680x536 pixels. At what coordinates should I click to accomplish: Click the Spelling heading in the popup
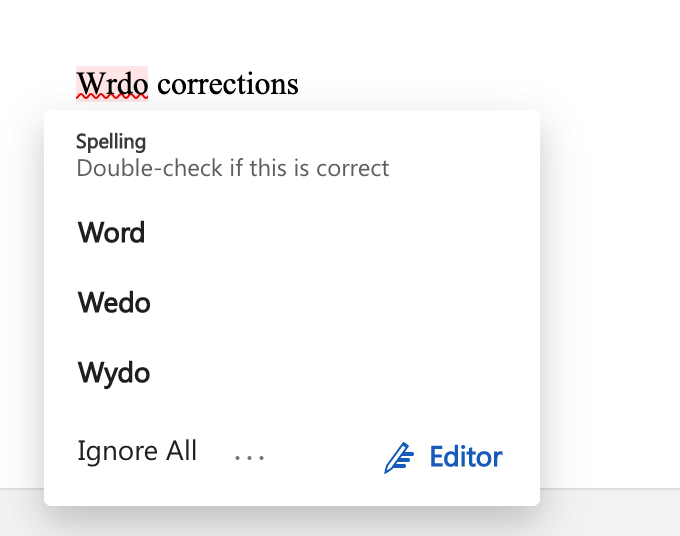pos(111,142)
